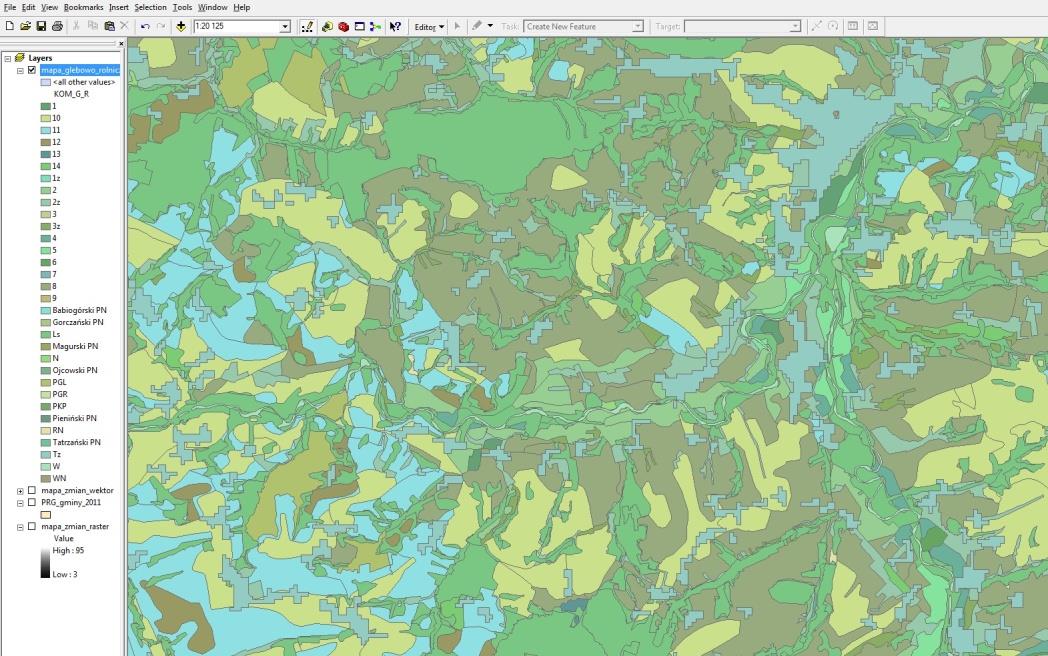
Task: Click the Rotate tool icon
Action: pyautogui.click(x=833, y=26)
